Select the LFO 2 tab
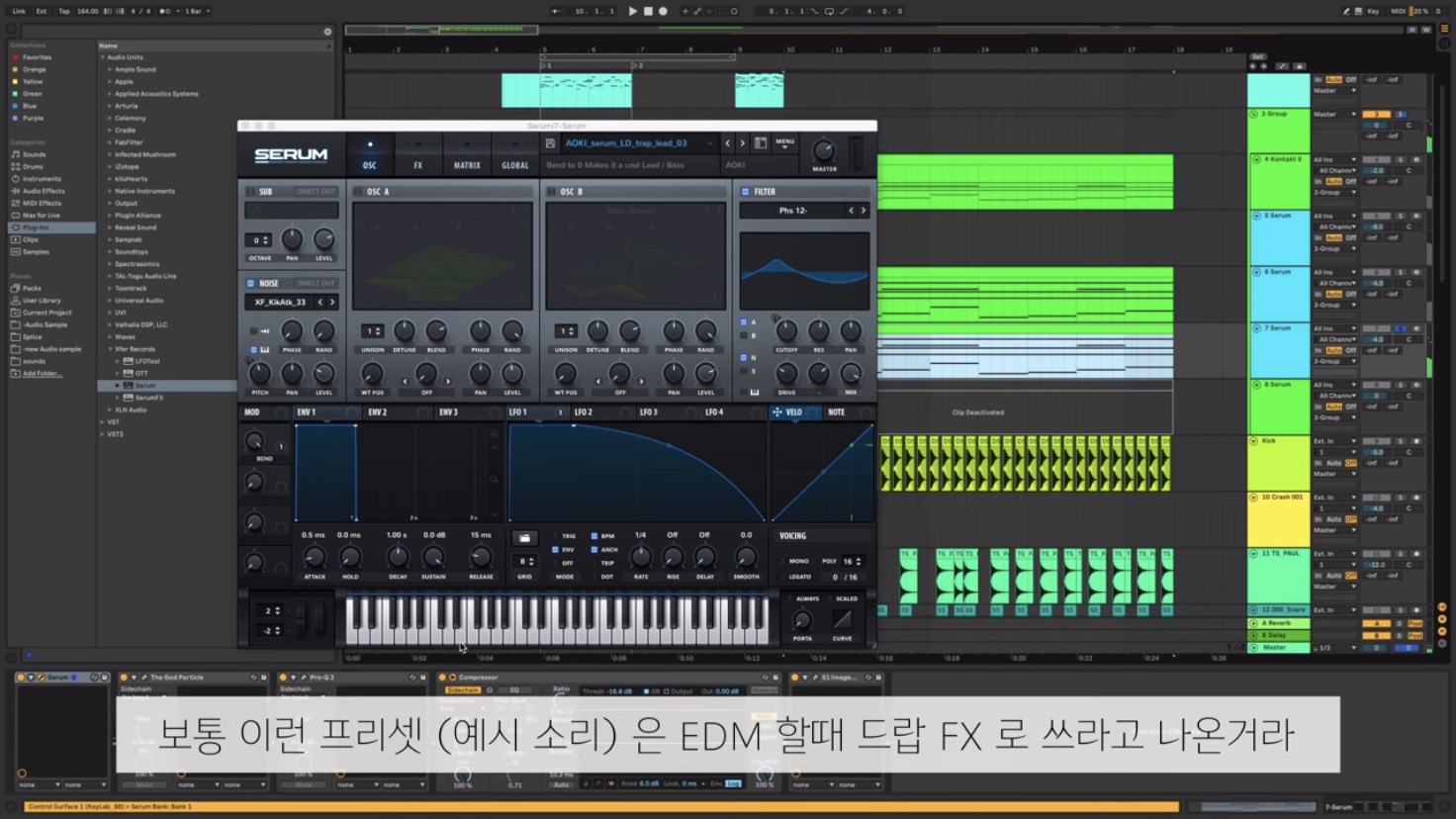This screenshot has width=1456, height=819. (x=584, y=412)
